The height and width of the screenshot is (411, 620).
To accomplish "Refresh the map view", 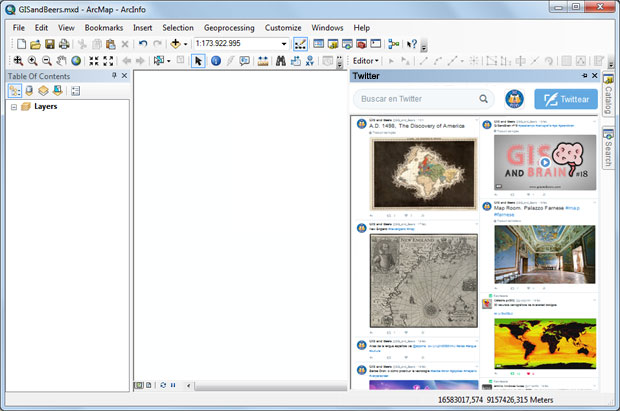I will tap(163, 385).
